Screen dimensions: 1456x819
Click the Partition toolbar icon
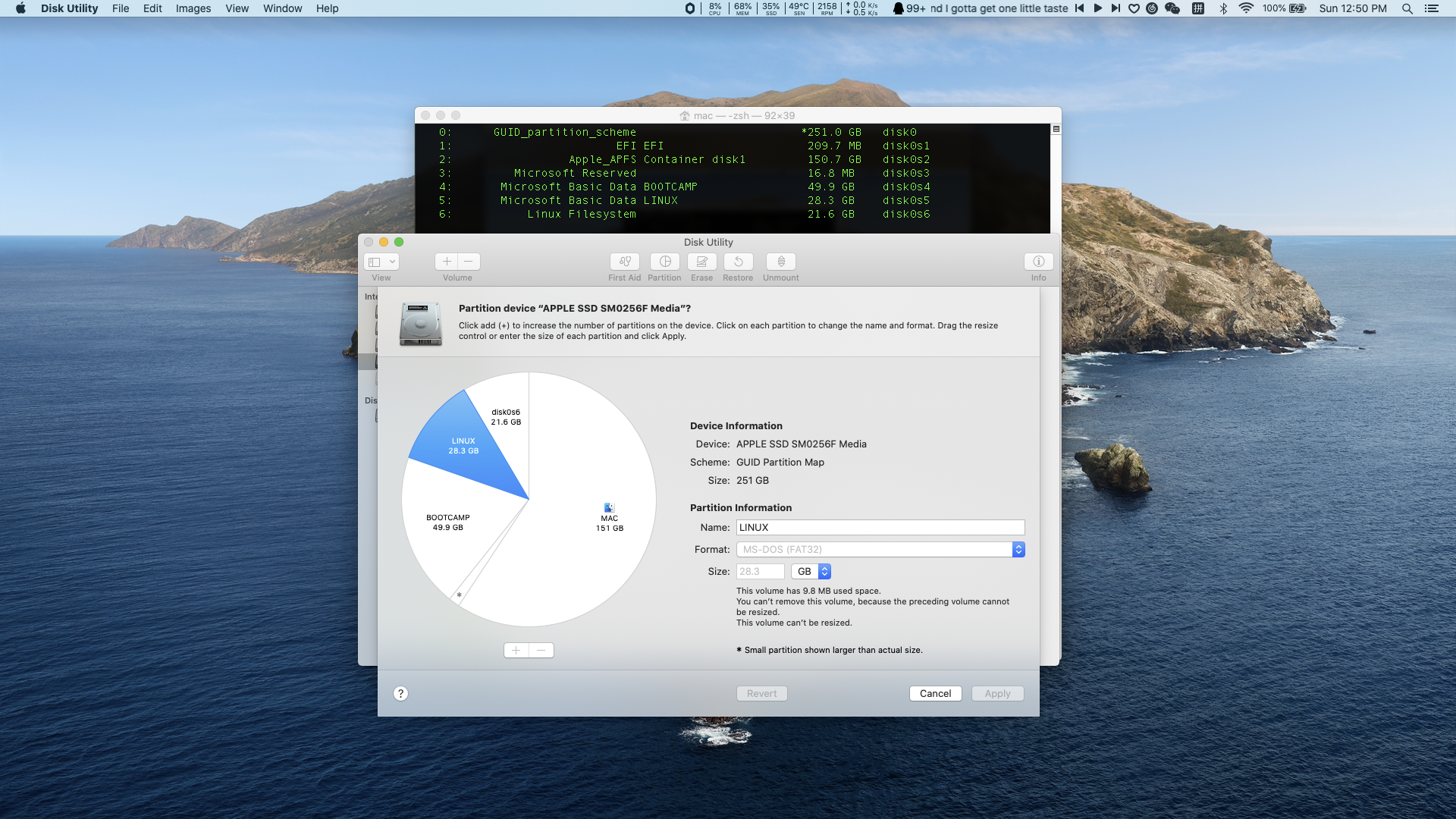click(664, 262)
